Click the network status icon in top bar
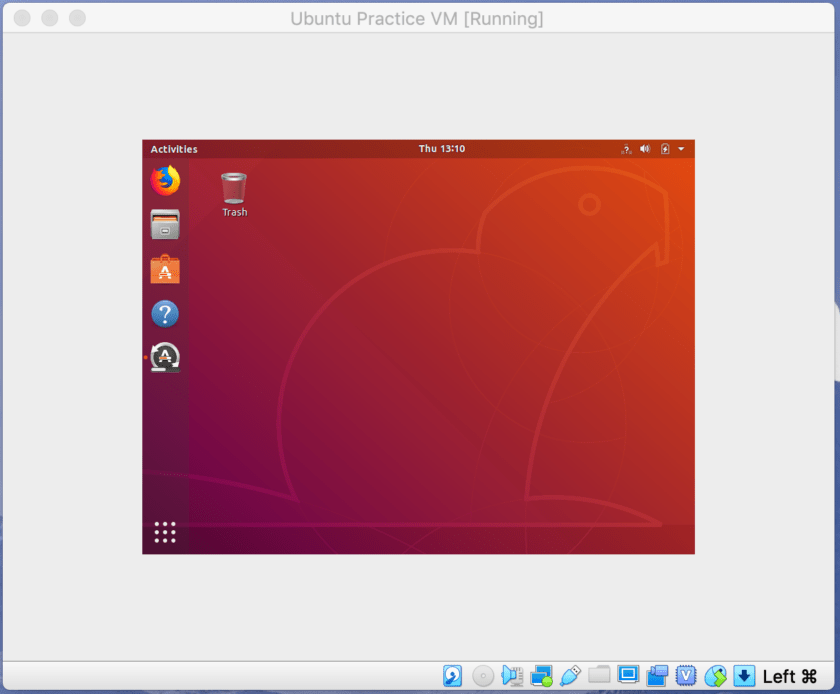Screen dimensions: 840x694 coord(626,149)
